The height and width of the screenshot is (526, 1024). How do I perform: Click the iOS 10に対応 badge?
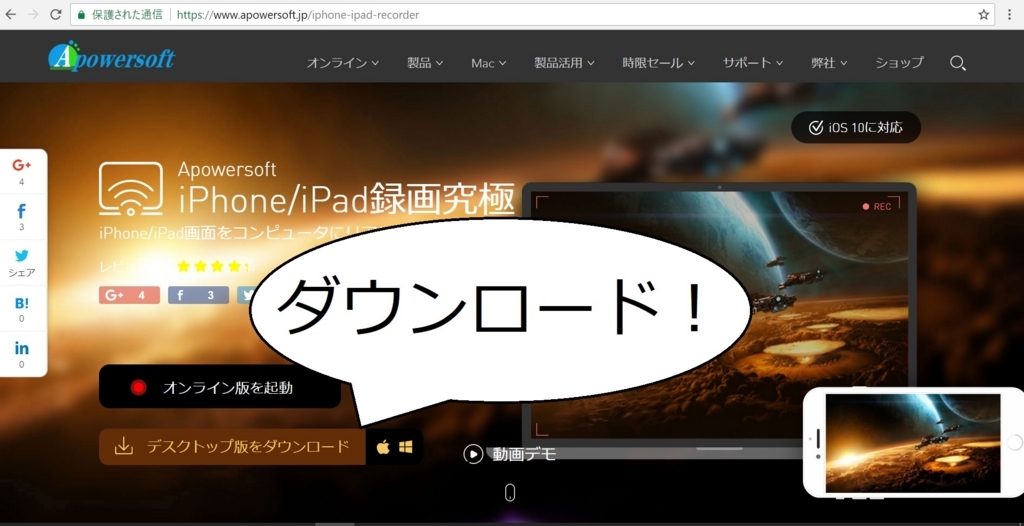point(856,127)
